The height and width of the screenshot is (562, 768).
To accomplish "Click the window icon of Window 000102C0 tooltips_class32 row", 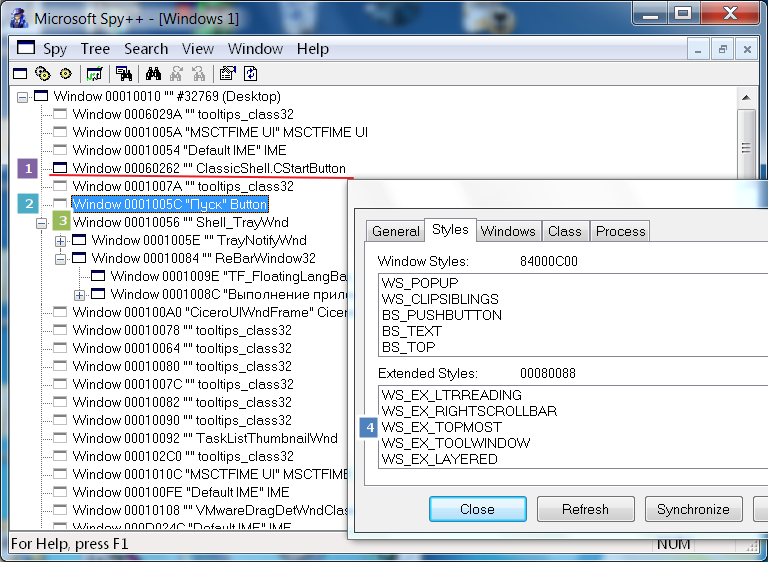I will (x=60, y=456).
